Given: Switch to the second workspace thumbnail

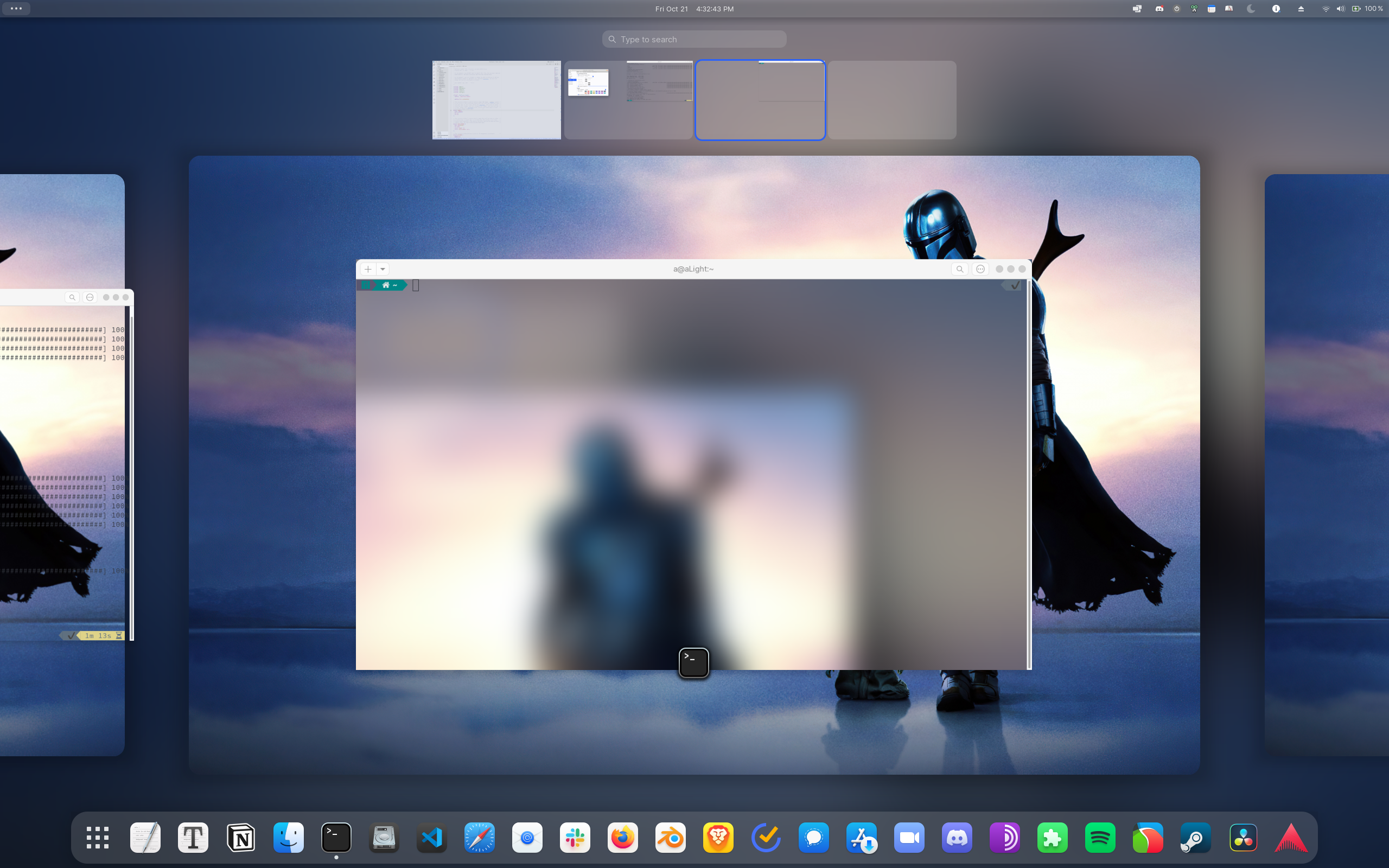Looking at the screenshot, I should [628, 100].
